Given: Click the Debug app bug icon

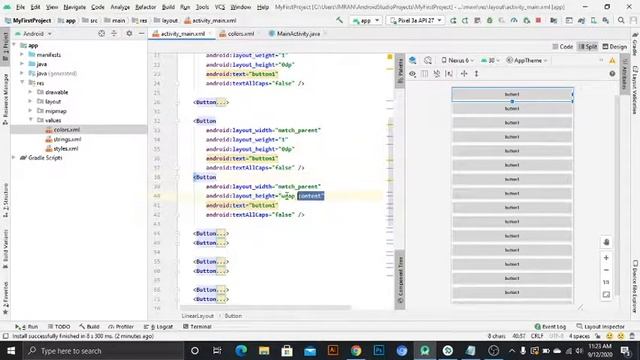Looking at the screenshot, I should 489,20.
